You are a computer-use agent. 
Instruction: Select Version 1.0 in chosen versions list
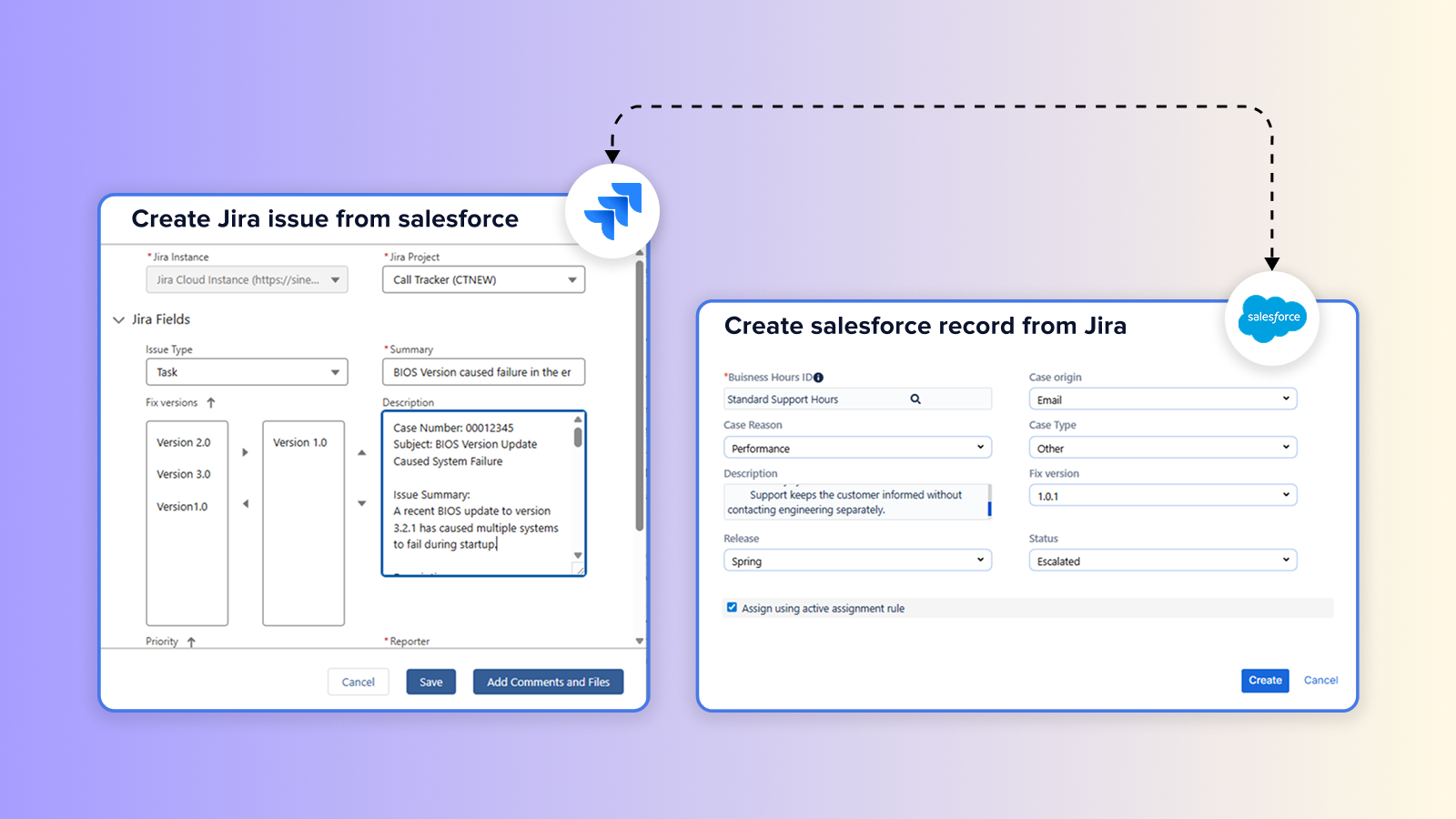click(x=299, y=442)
